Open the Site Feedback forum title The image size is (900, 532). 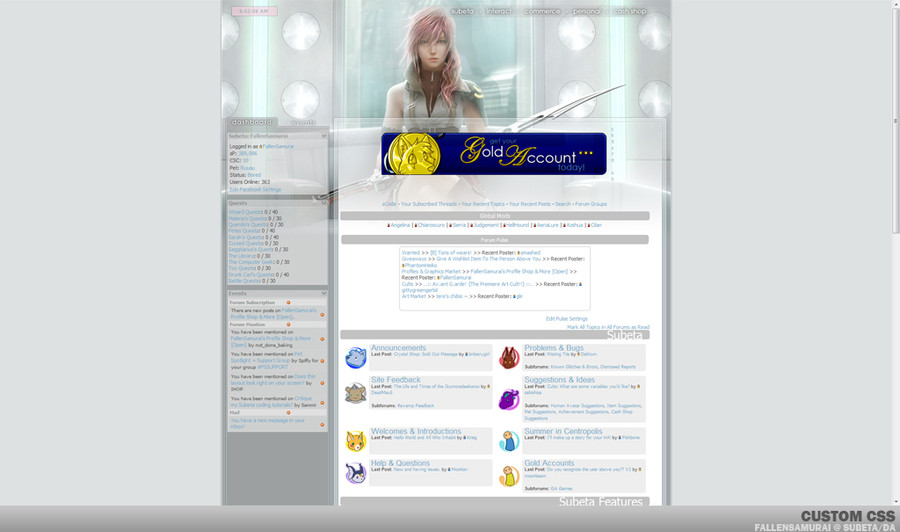pyautogui.click(x=395, y=380)
